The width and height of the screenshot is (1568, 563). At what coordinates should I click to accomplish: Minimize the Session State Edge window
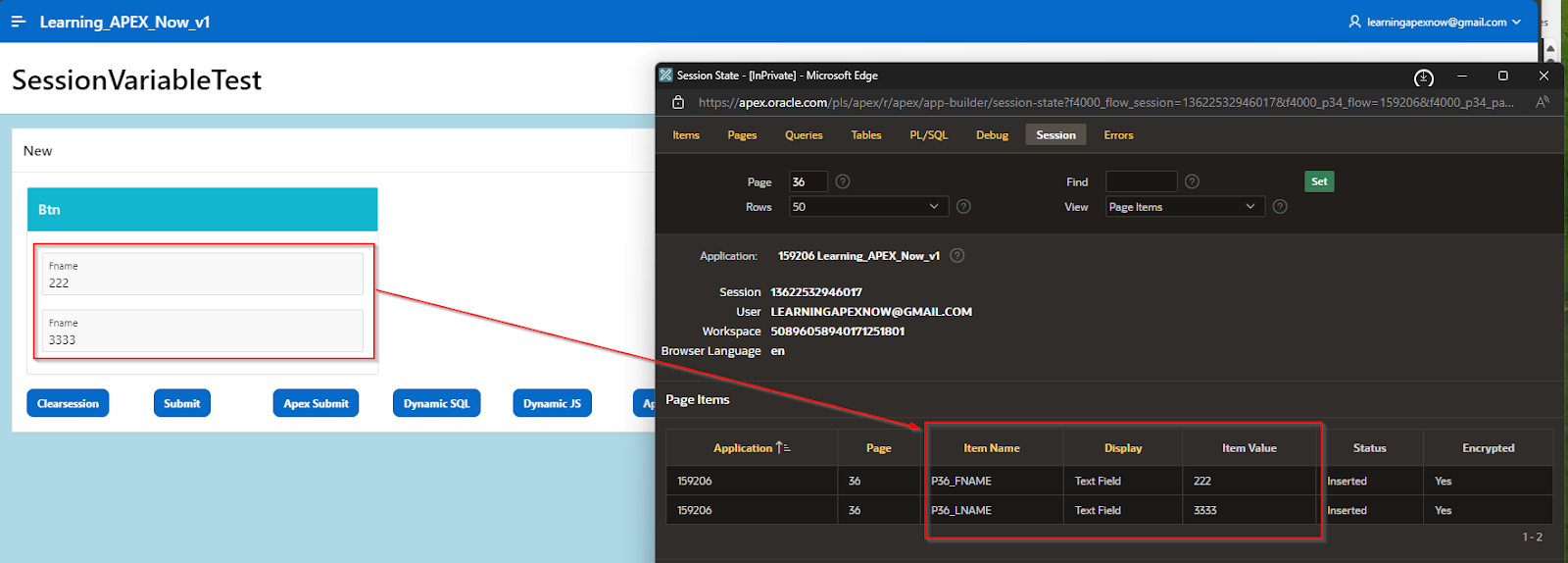point(1462,76)
